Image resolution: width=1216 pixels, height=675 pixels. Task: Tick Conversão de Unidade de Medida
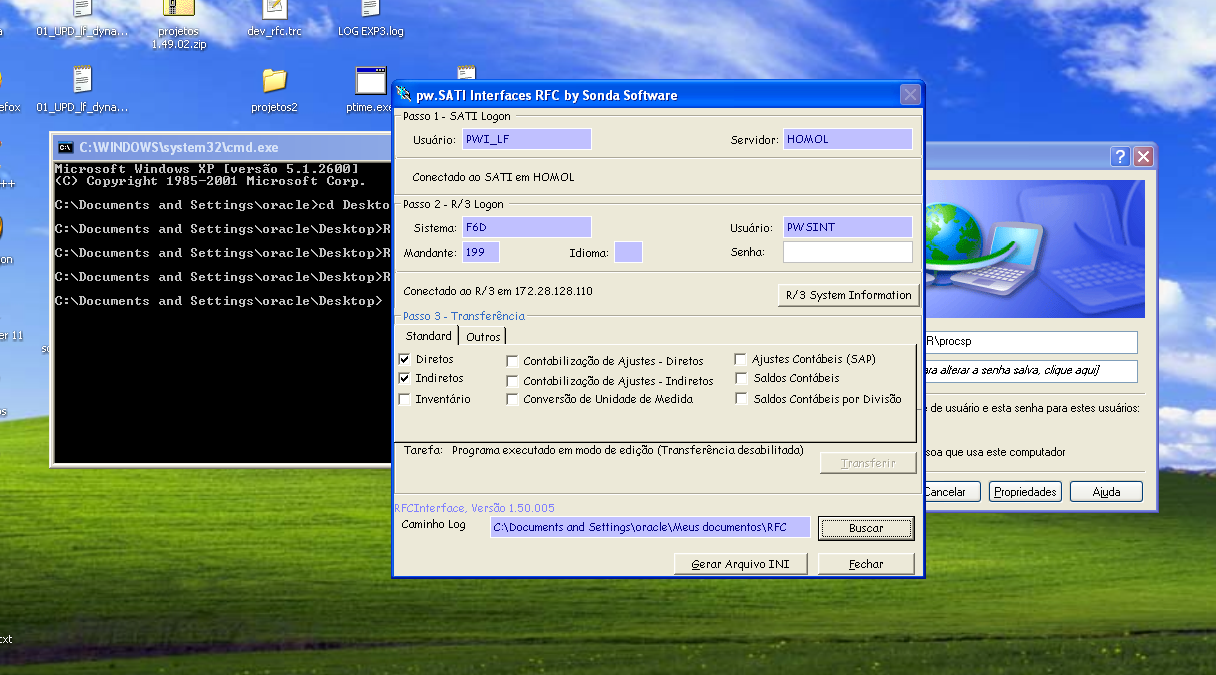512,400
